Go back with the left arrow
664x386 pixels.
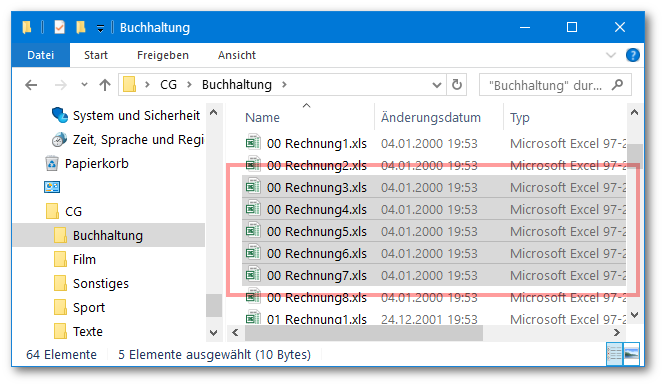click(x=31, y=85)
